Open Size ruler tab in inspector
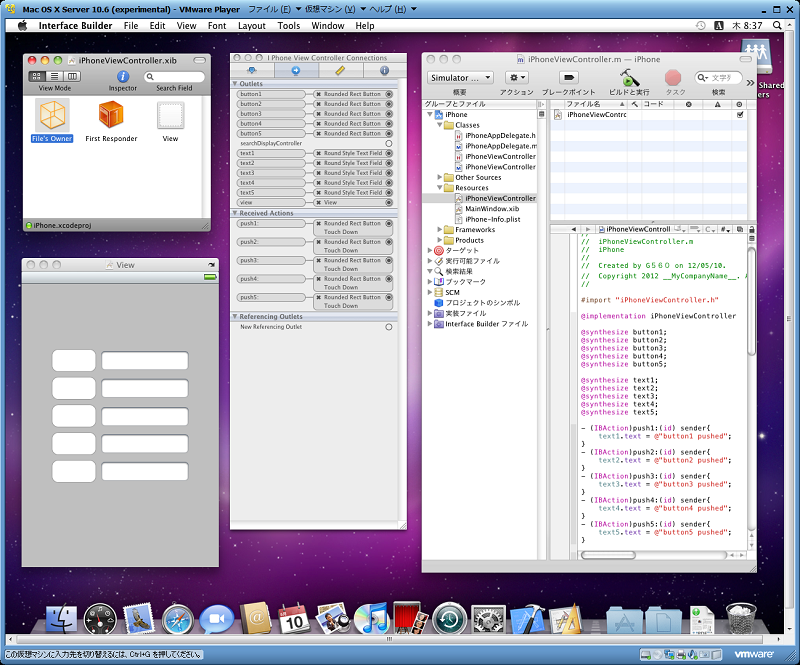800x665 pixels. pos(340,70)
